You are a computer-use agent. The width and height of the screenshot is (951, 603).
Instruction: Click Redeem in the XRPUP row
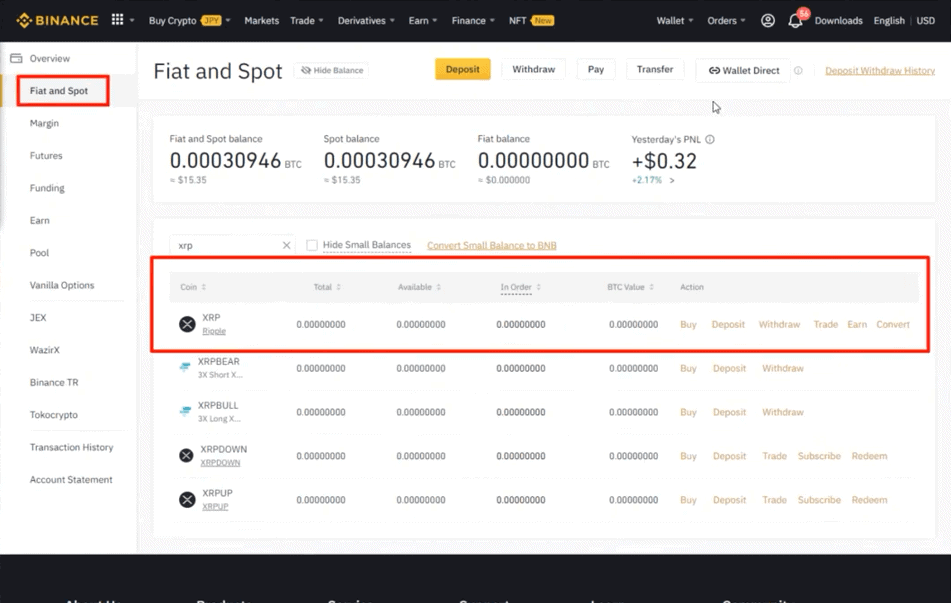(x=869, y=500)
